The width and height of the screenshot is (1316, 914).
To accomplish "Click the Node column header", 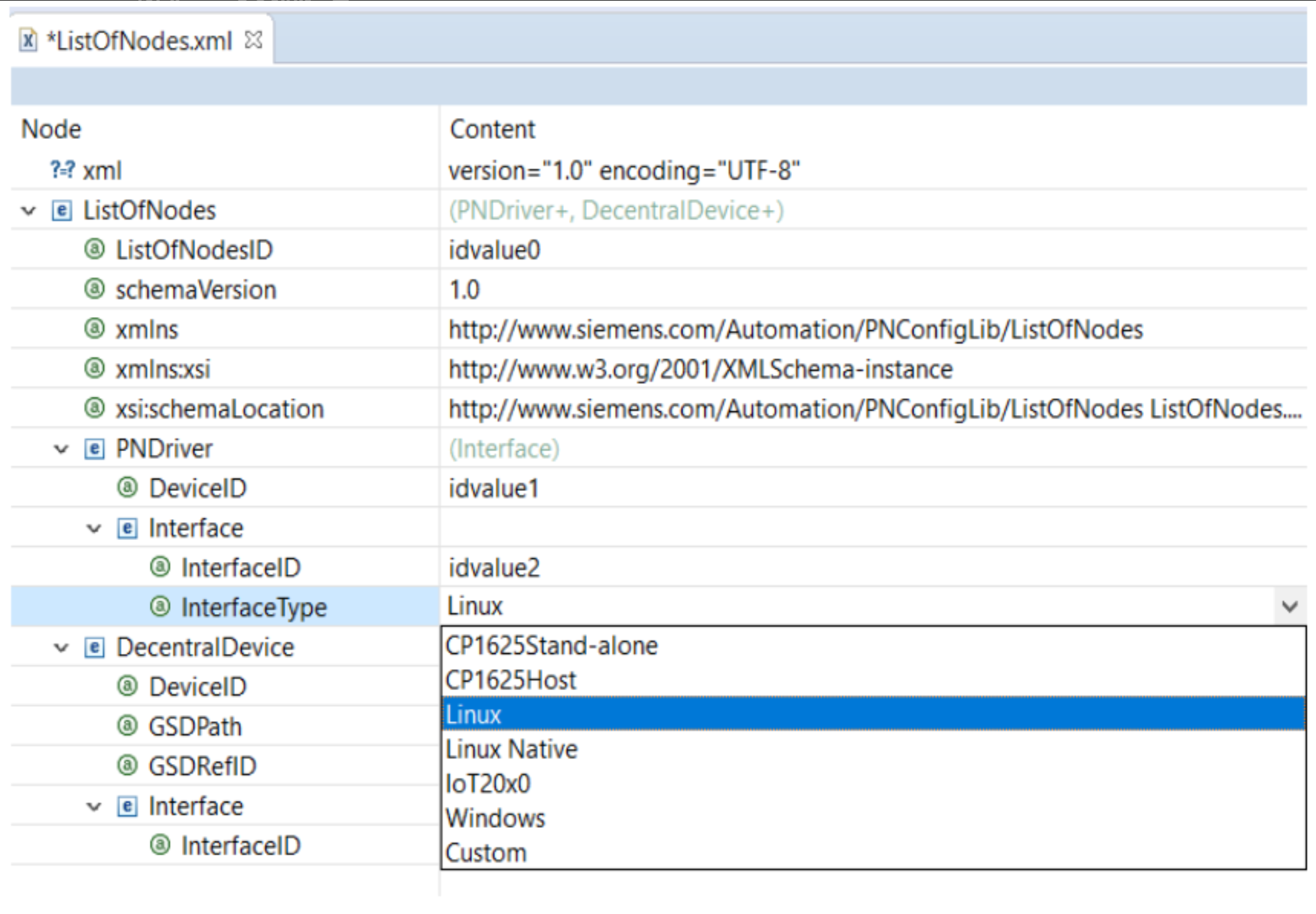I will [51, 129].
